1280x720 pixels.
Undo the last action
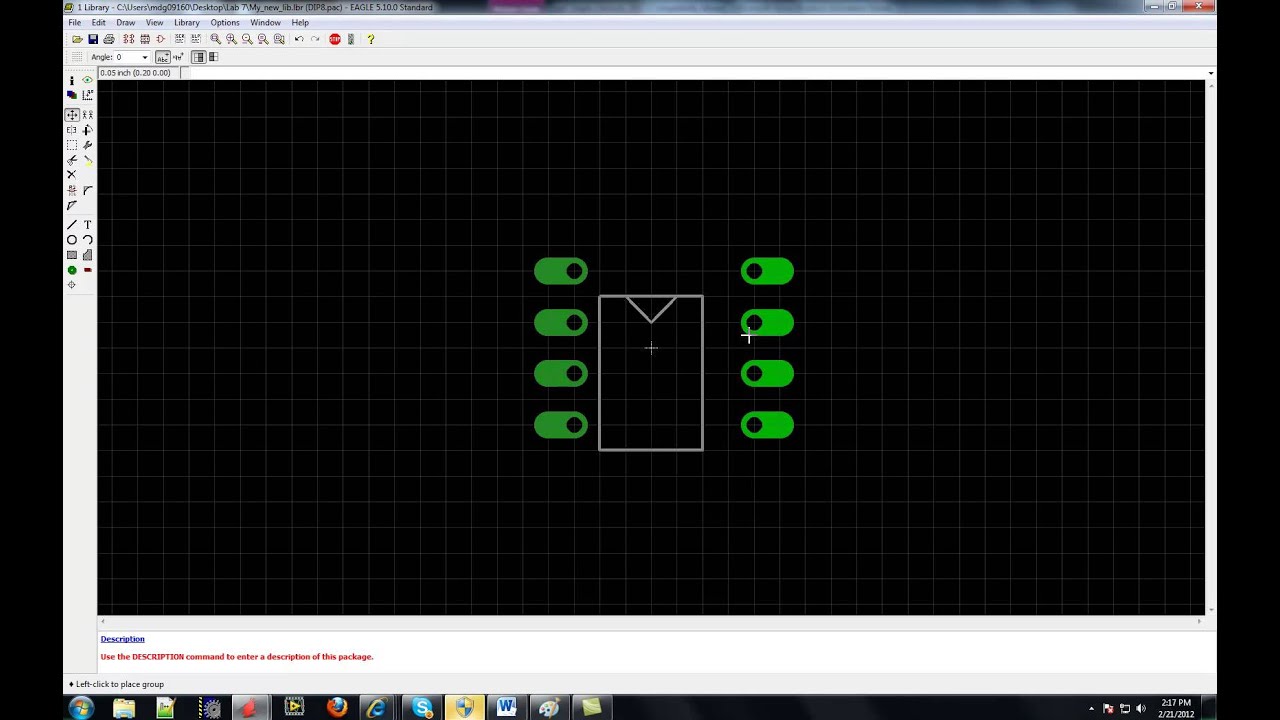pyautogui.click(x=299, y=39)
